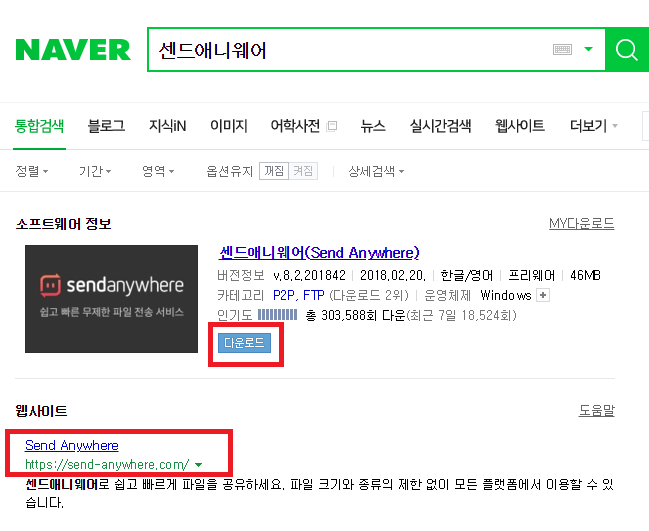The image size is (649, 531).
Task: Open the 정렬 sort dropdown
Action: pos(32,171)
